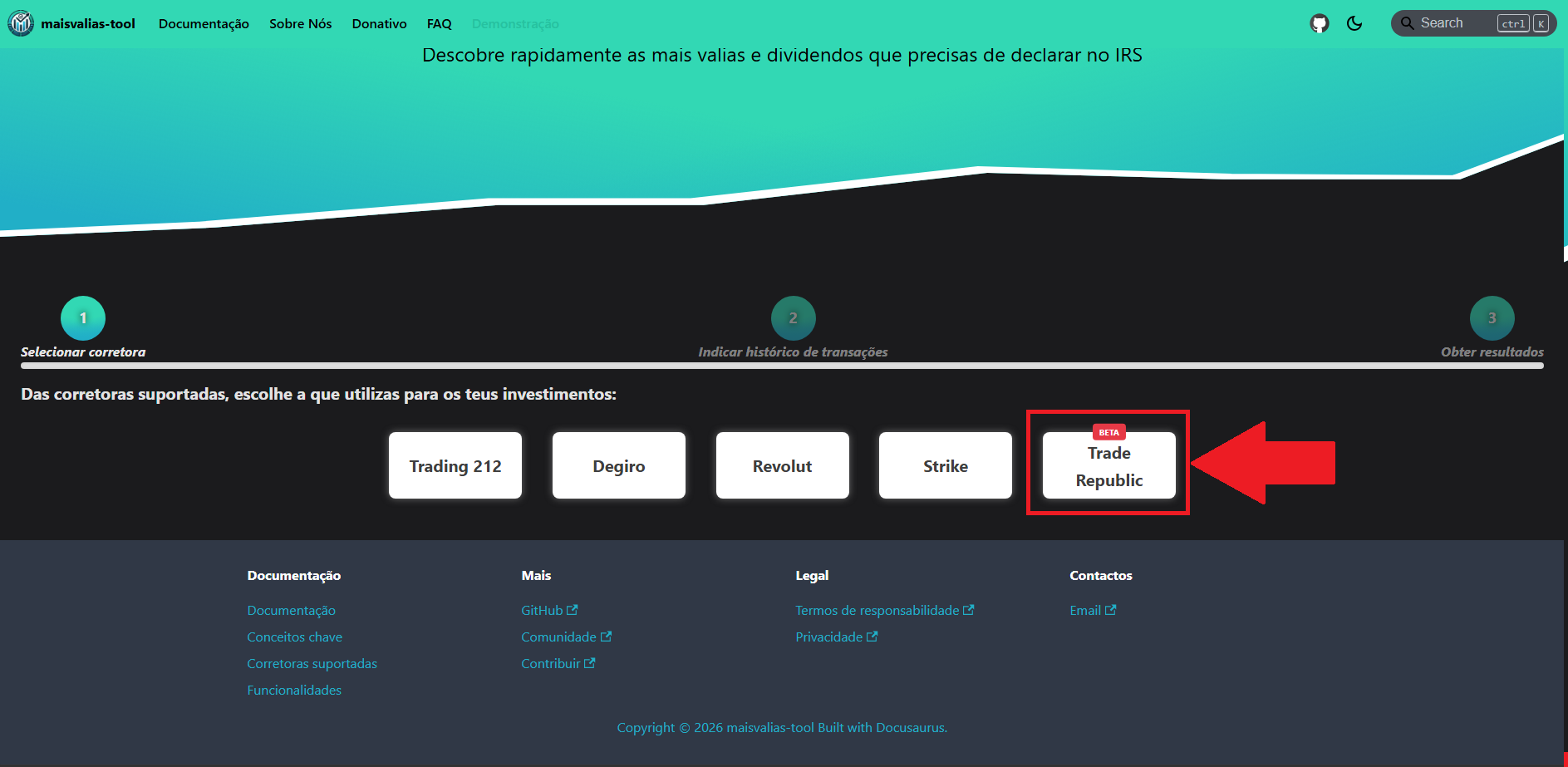Toggle dark mode with the moon icon

pyautogui.click(x=1354, y=23)
